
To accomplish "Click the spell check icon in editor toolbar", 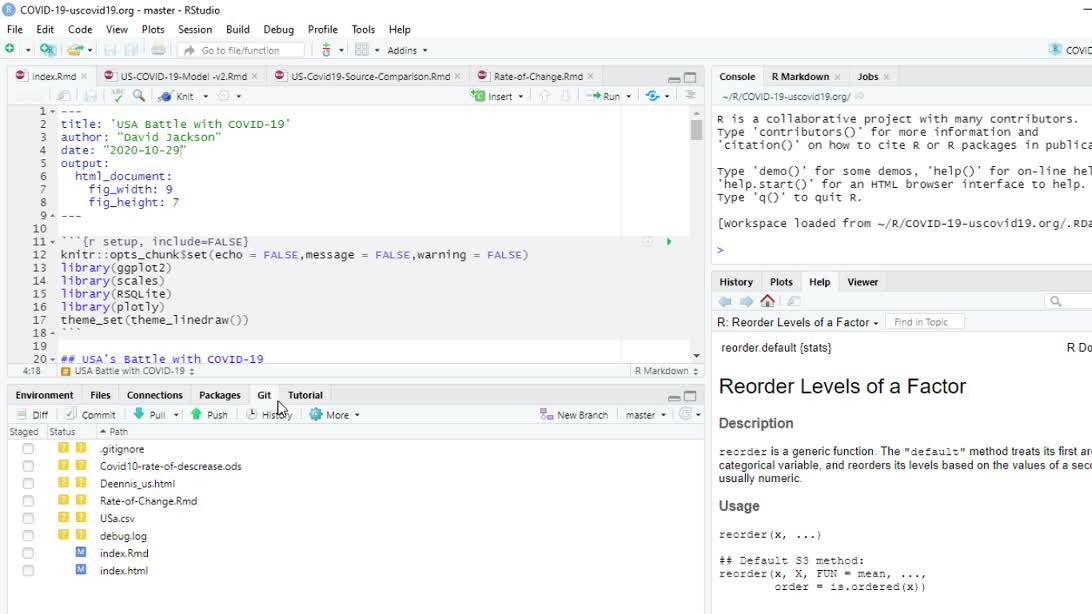I will click(x=118, y=96).
